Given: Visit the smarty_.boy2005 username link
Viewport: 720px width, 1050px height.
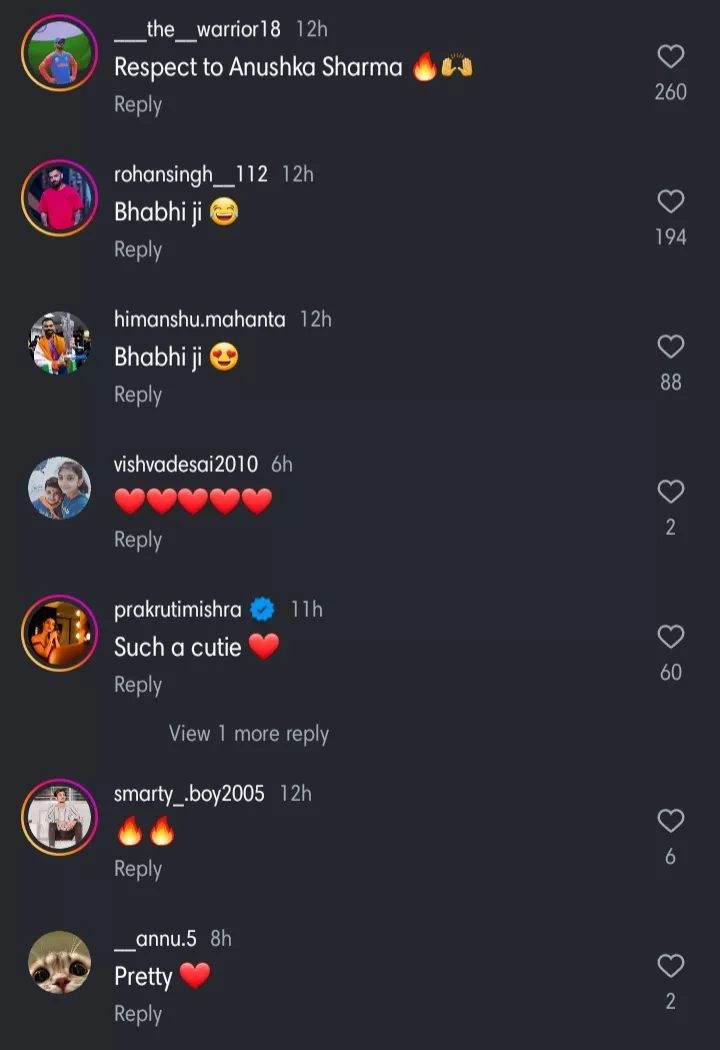Looking at the screenshot, I should coord(189,793).
